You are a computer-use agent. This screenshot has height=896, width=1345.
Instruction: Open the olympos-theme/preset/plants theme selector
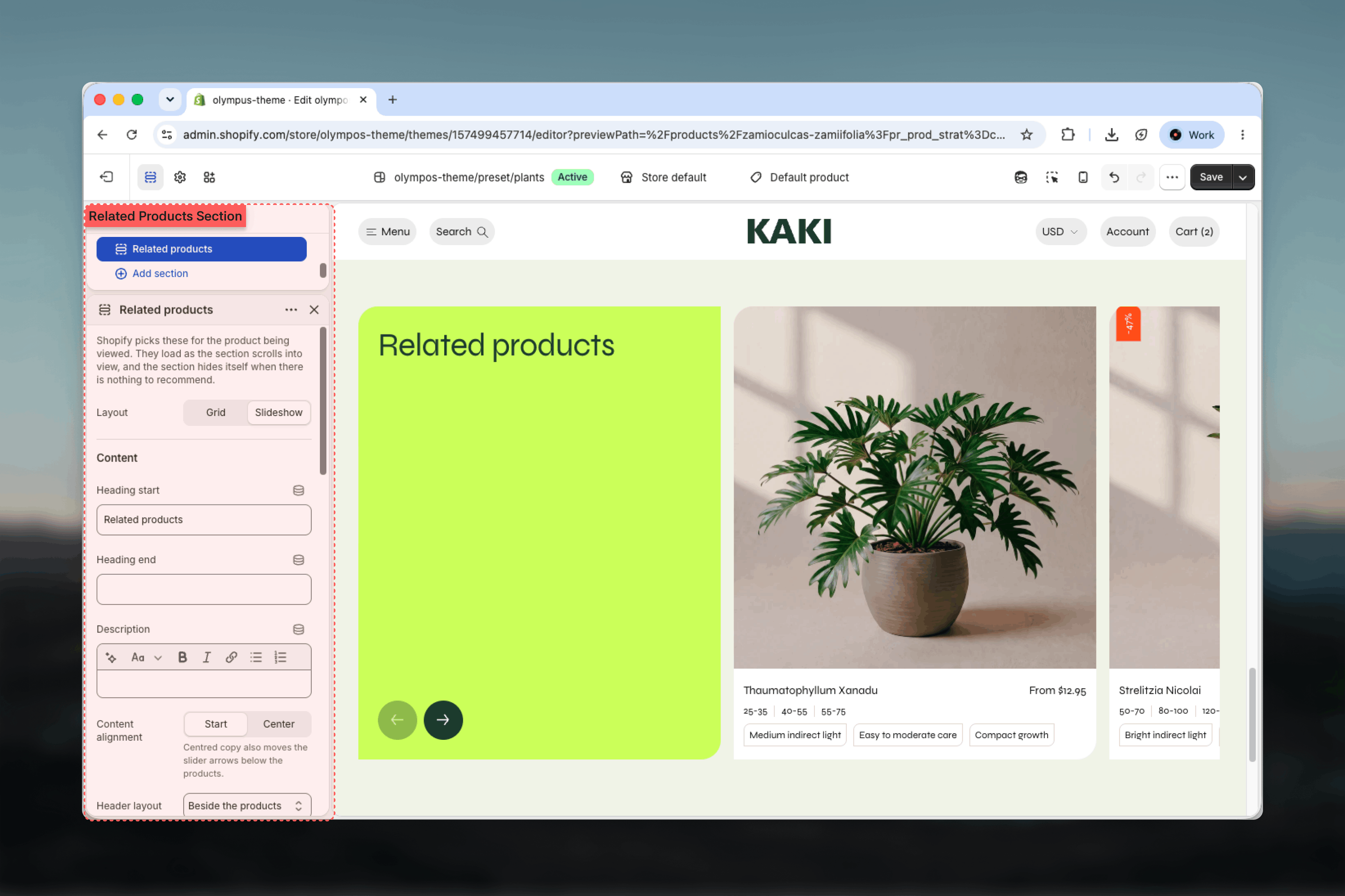(x=483, y=177)
